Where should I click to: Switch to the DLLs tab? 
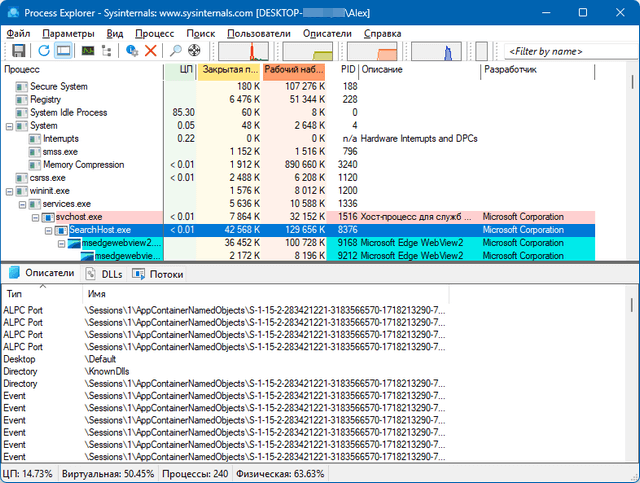click(104, 274)
